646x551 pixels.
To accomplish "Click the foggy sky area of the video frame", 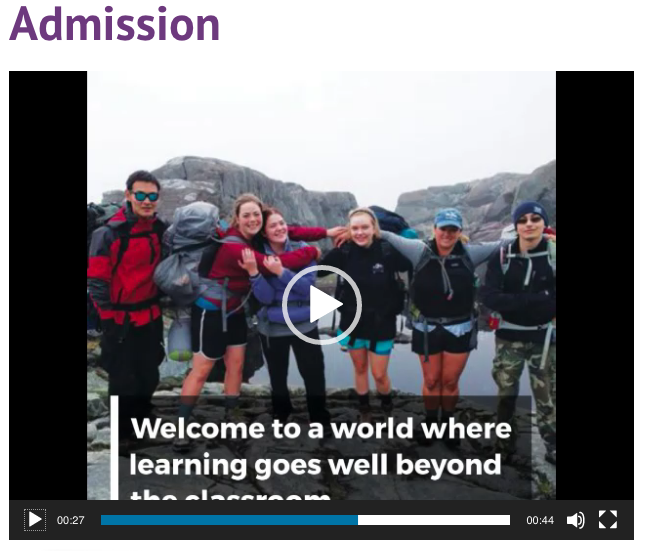I will pyautogui.click(x=321, y=120).
